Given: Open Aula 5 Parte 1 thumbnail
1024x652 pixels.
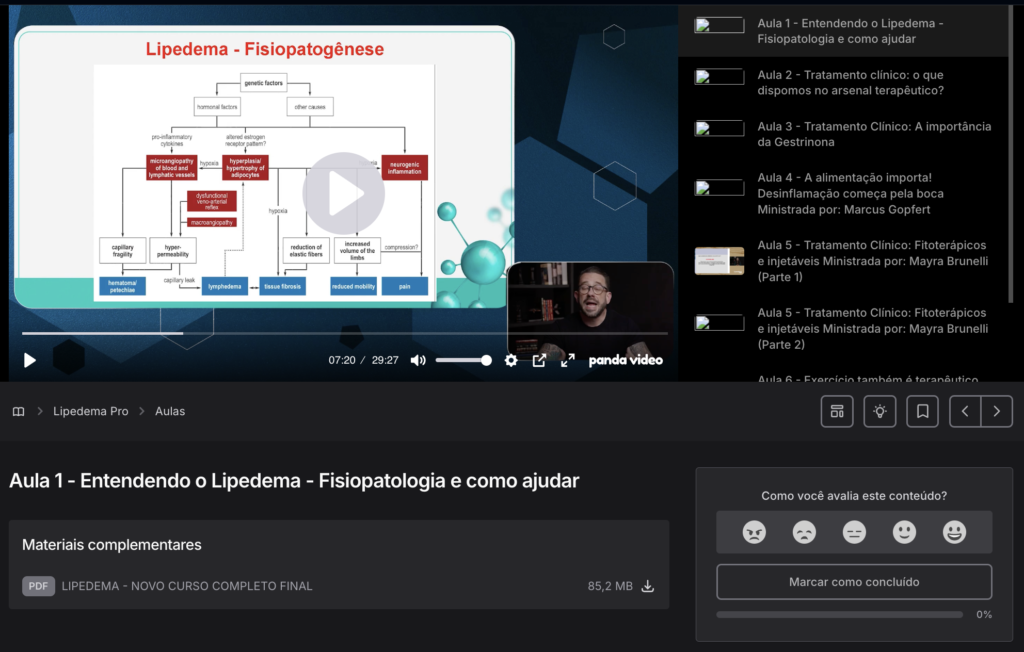Looking at the screenshot, I should pos(719,261).
